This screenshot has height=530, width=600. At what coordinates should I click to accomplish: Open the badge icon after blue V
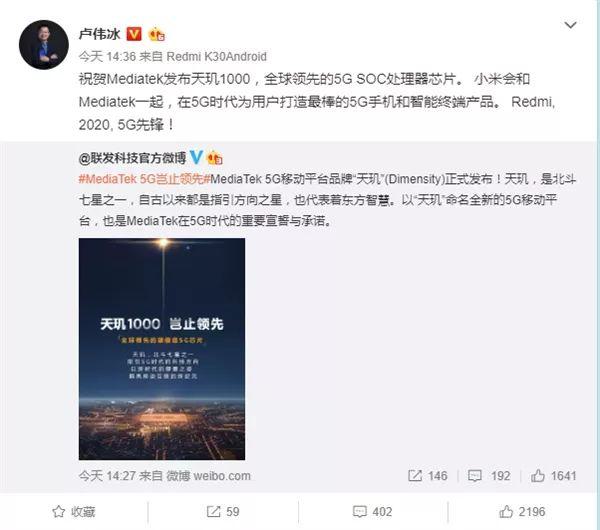(x=214, y=158)
